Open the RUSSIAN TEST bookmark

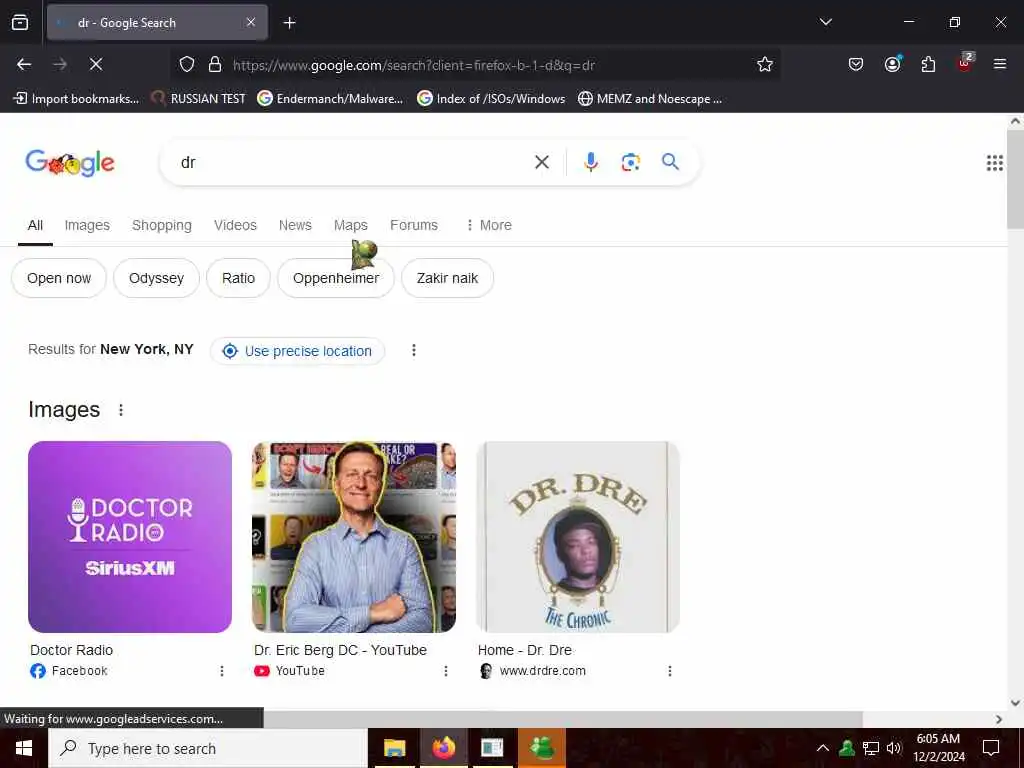199,99
